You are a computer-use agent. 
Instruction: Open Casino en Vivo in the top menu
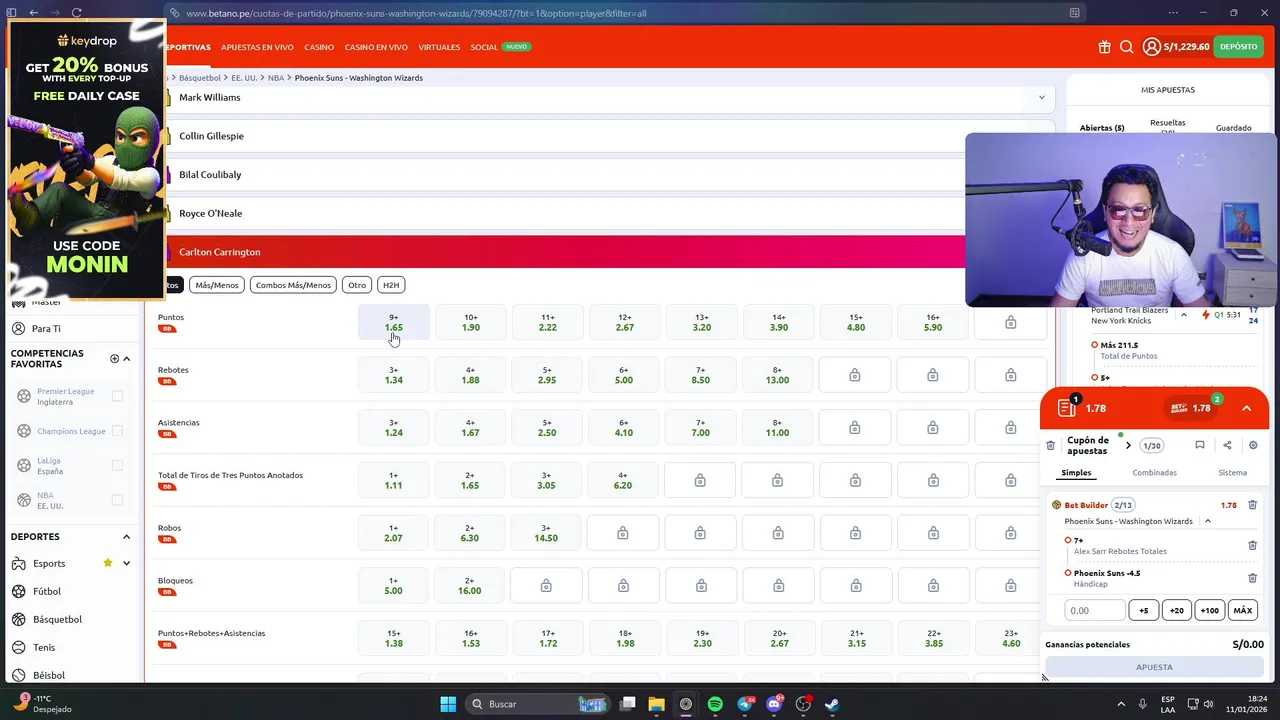(376, 47)
